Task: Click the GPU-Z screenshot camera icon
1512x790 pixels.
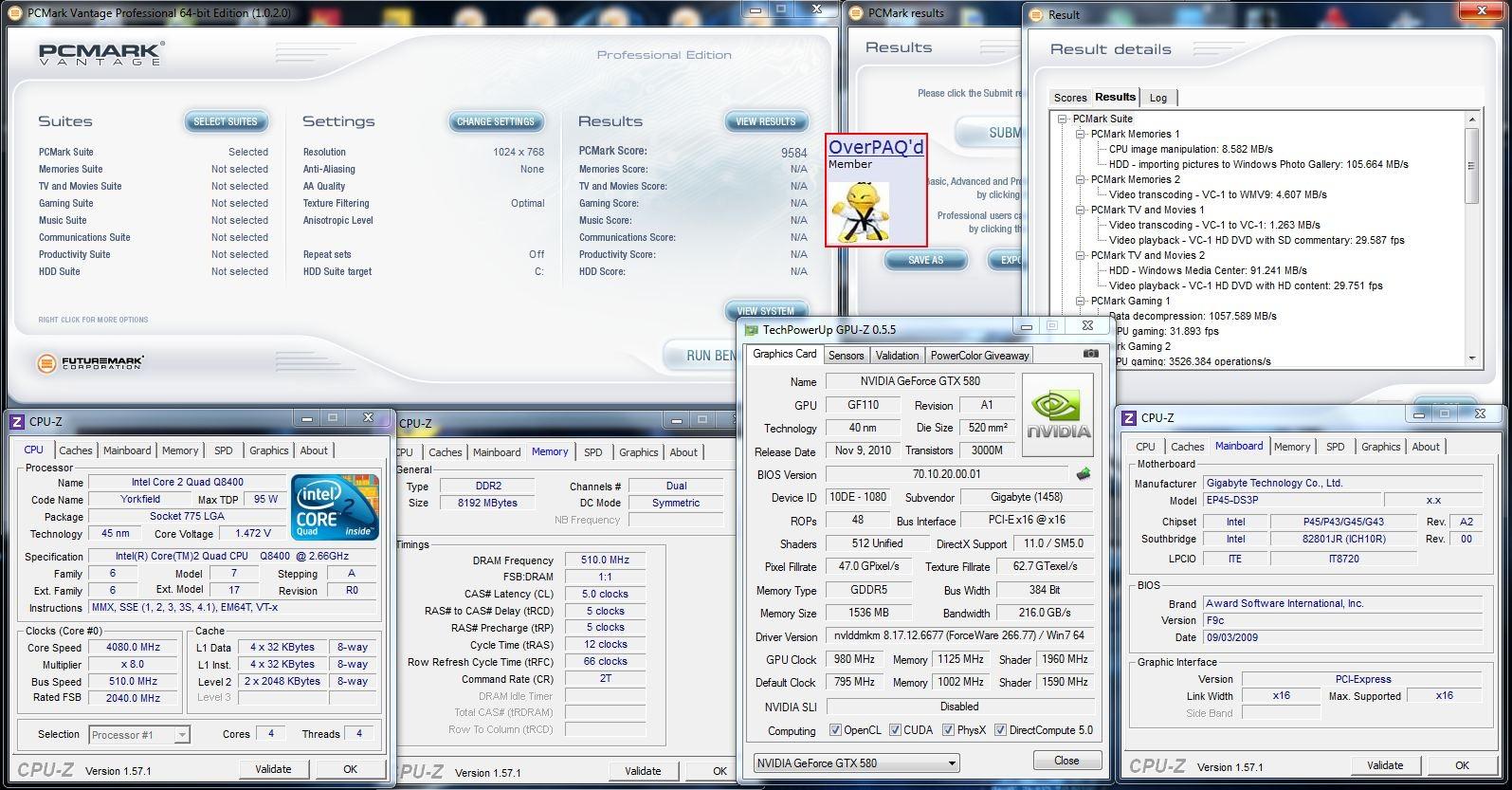Action: tap(1091, 354)
